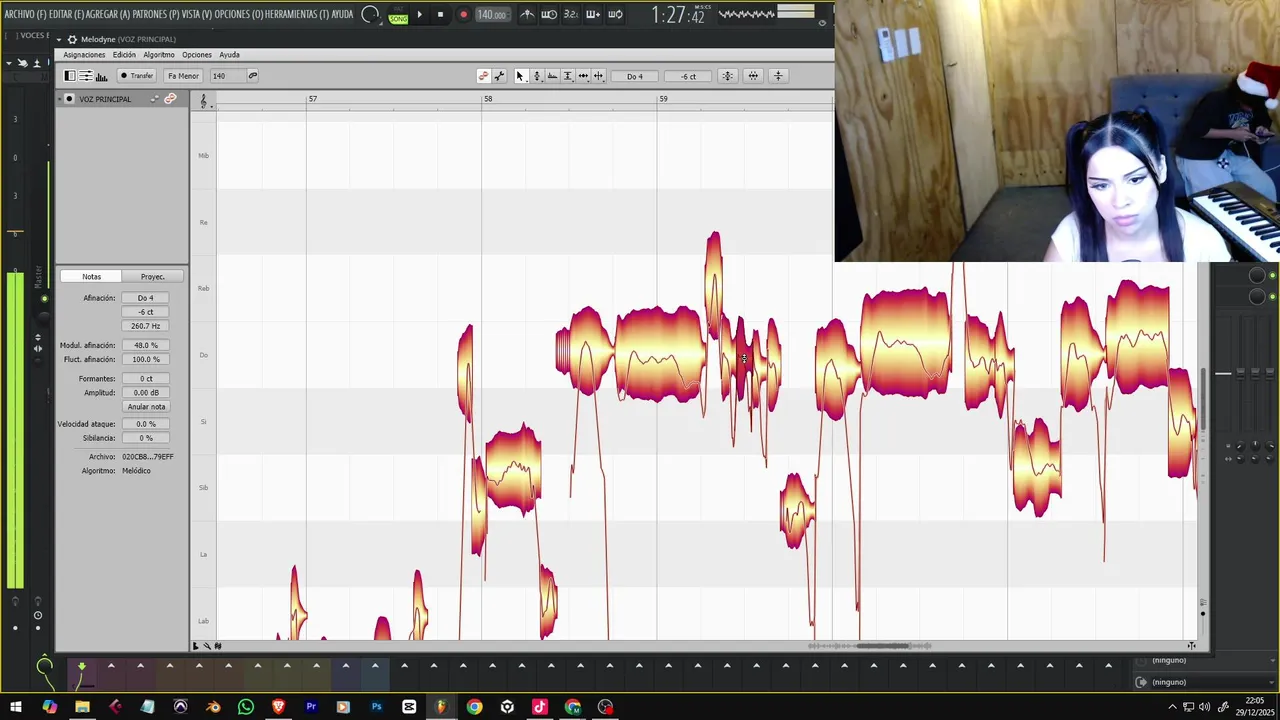Viewport: 1280px width, 720px height.
Task: Show hidden icons in the system tray
Action: pos(1172,707)
